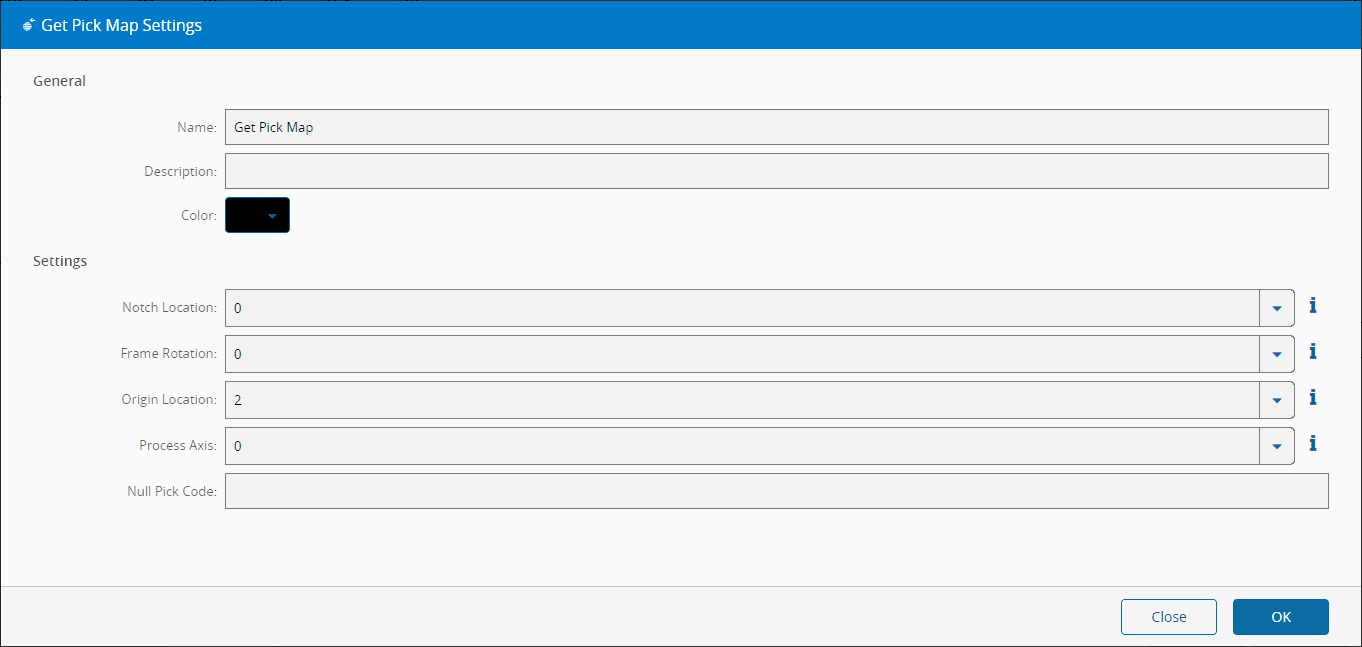Select the Process Axis value box

pos(741,446)
